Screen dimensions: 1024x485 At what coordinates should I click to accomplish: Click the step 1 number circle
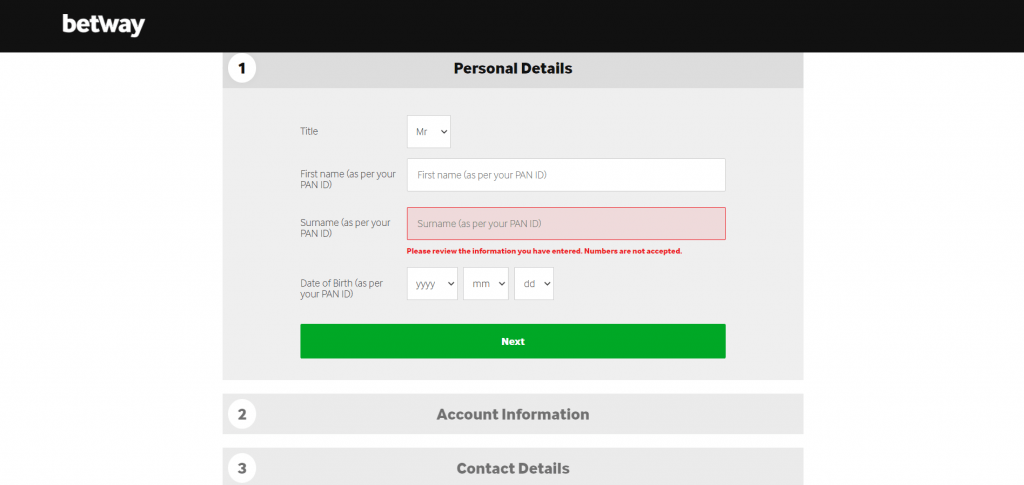[242, 68]
